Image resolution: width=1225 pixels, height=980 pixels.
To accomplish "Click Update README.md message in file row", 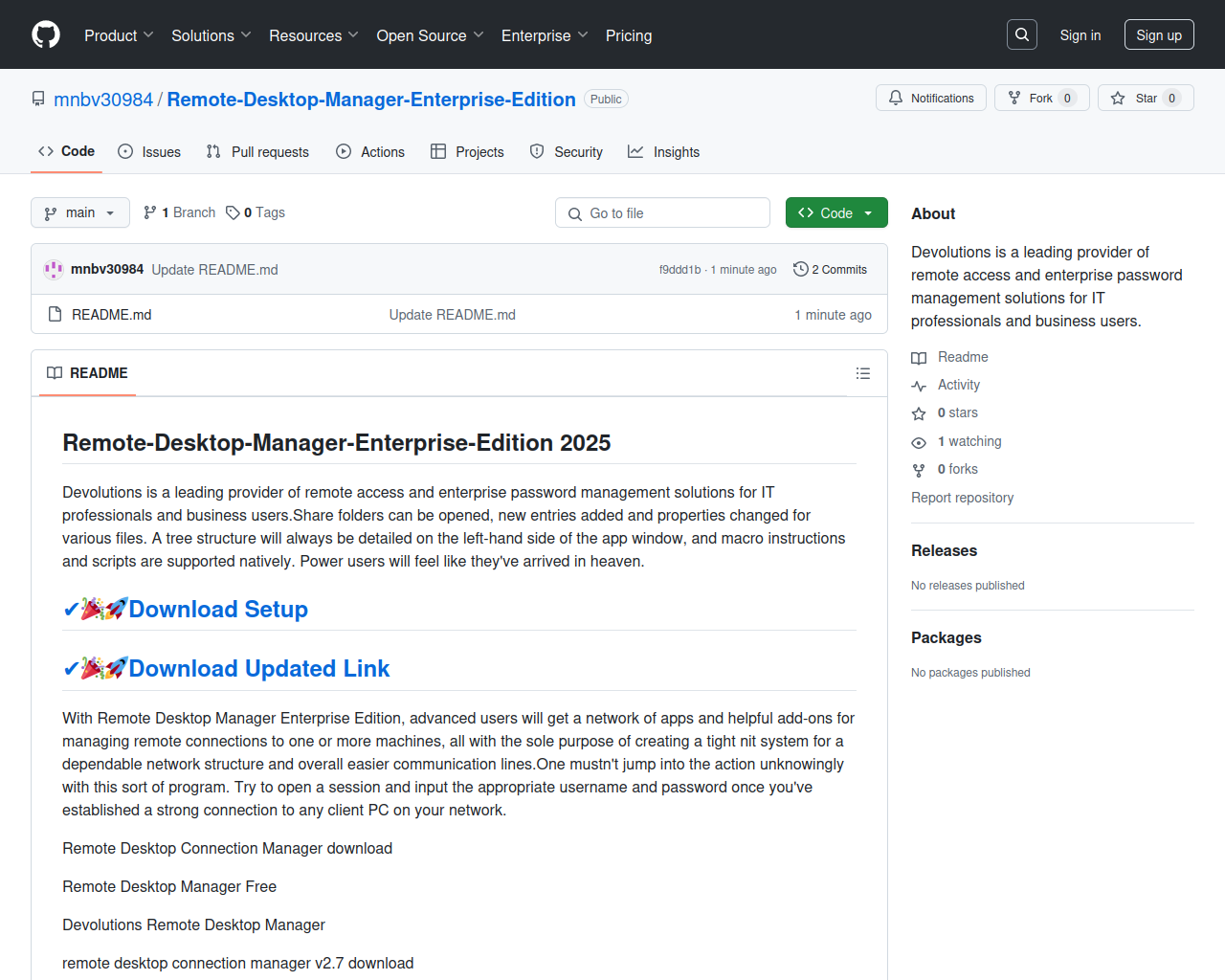I will coord(452,315).
